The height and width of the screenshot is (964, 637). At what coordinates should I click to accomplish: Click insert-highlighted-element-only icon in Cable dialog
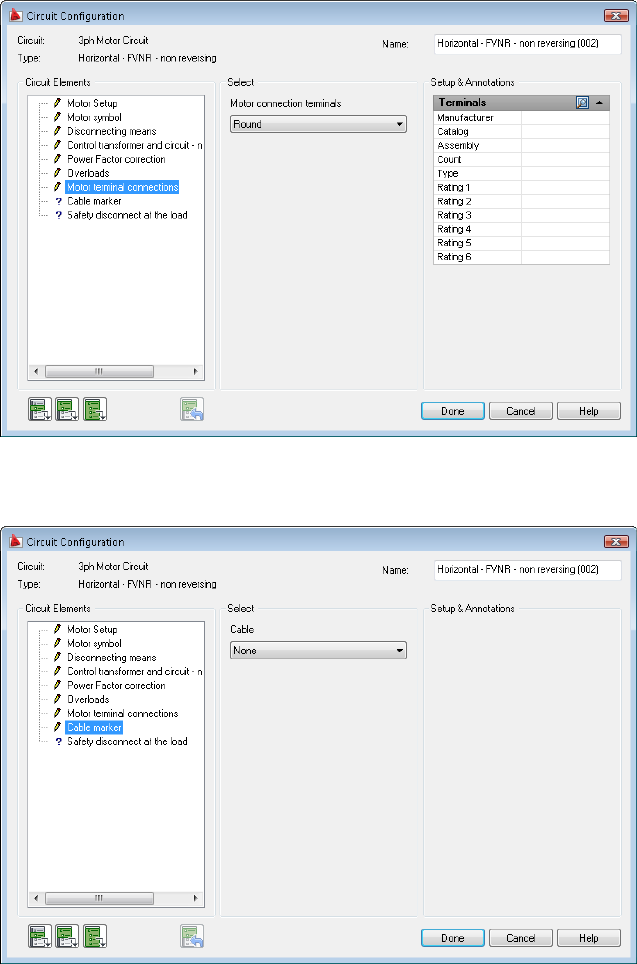(x=40, y=936)
